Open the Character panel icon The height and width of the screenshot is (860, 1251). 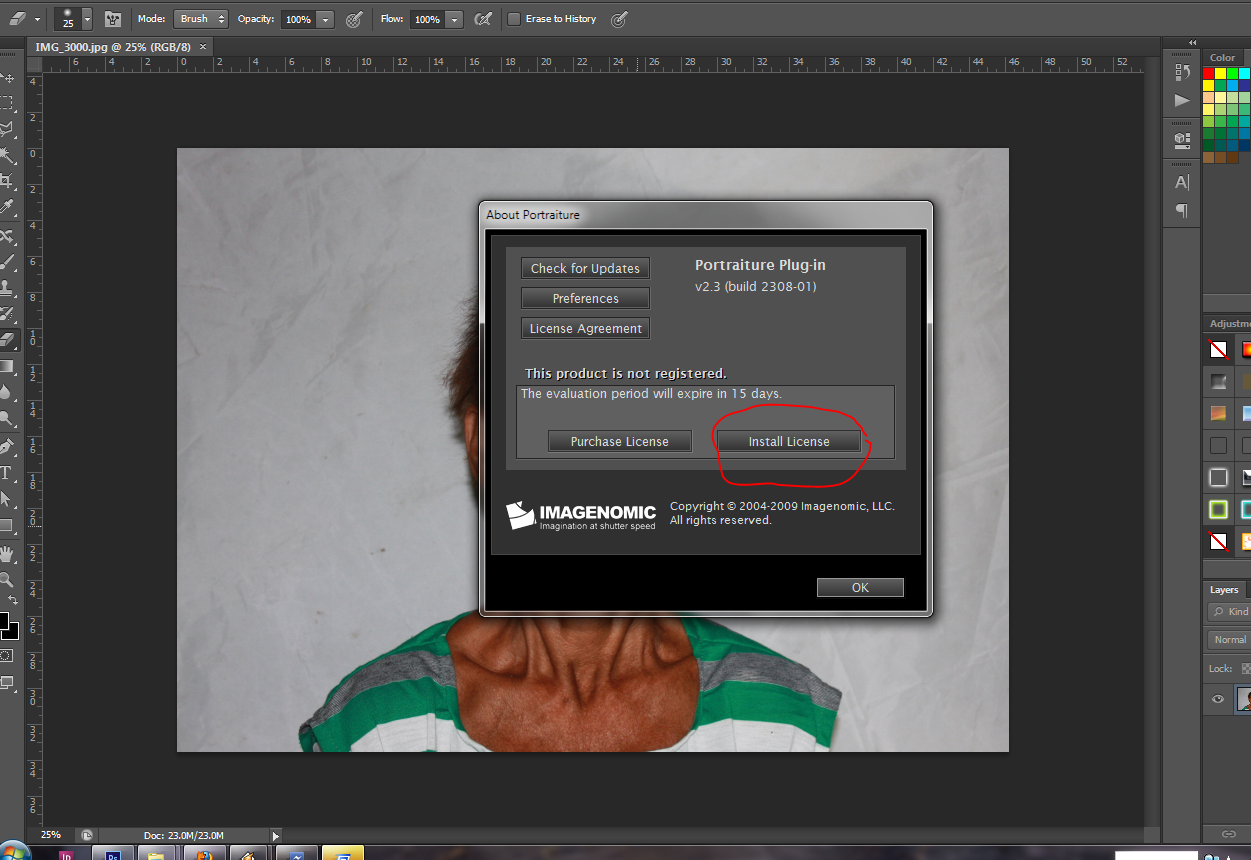(1182, 182)
